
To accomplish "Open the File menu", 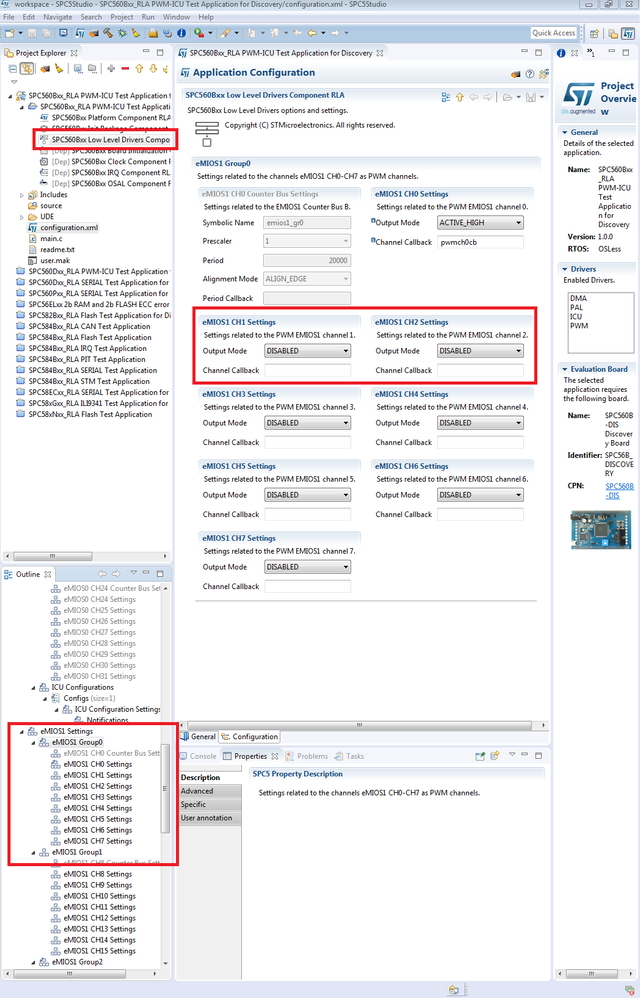I will pos(9,17).
